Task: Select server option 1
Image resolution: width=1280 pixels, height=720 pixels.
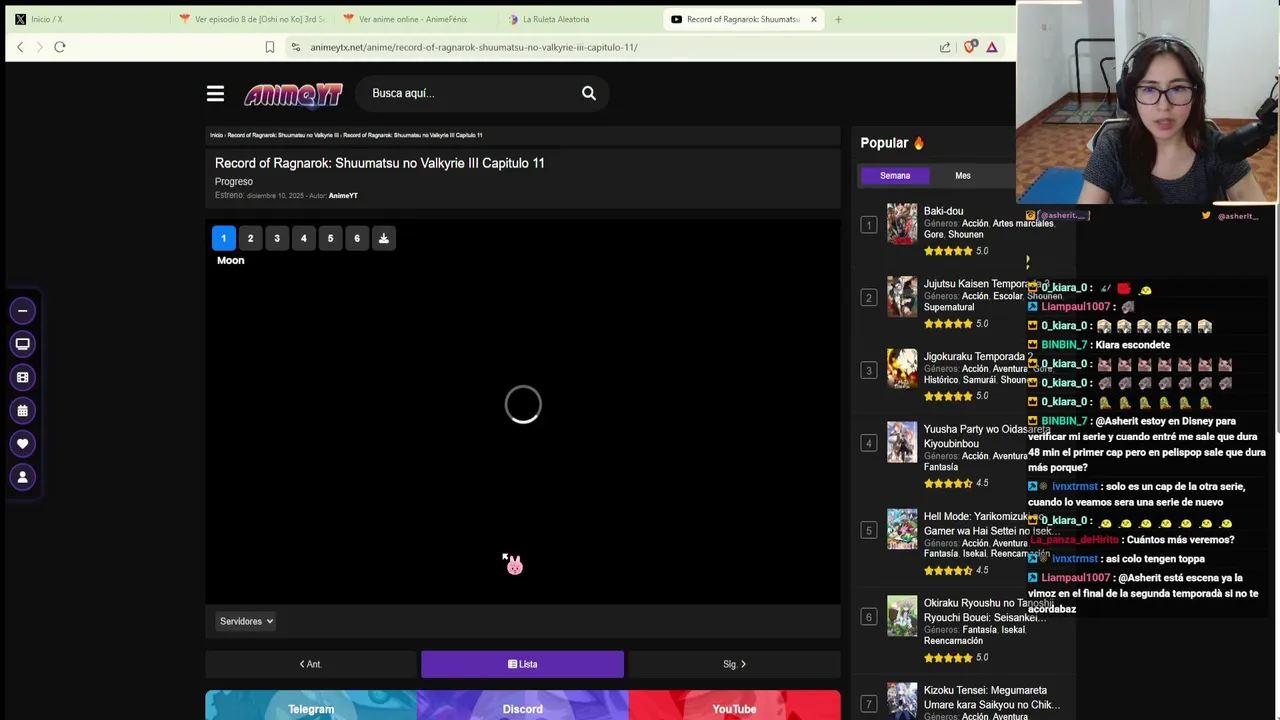Action: [224, 238]
